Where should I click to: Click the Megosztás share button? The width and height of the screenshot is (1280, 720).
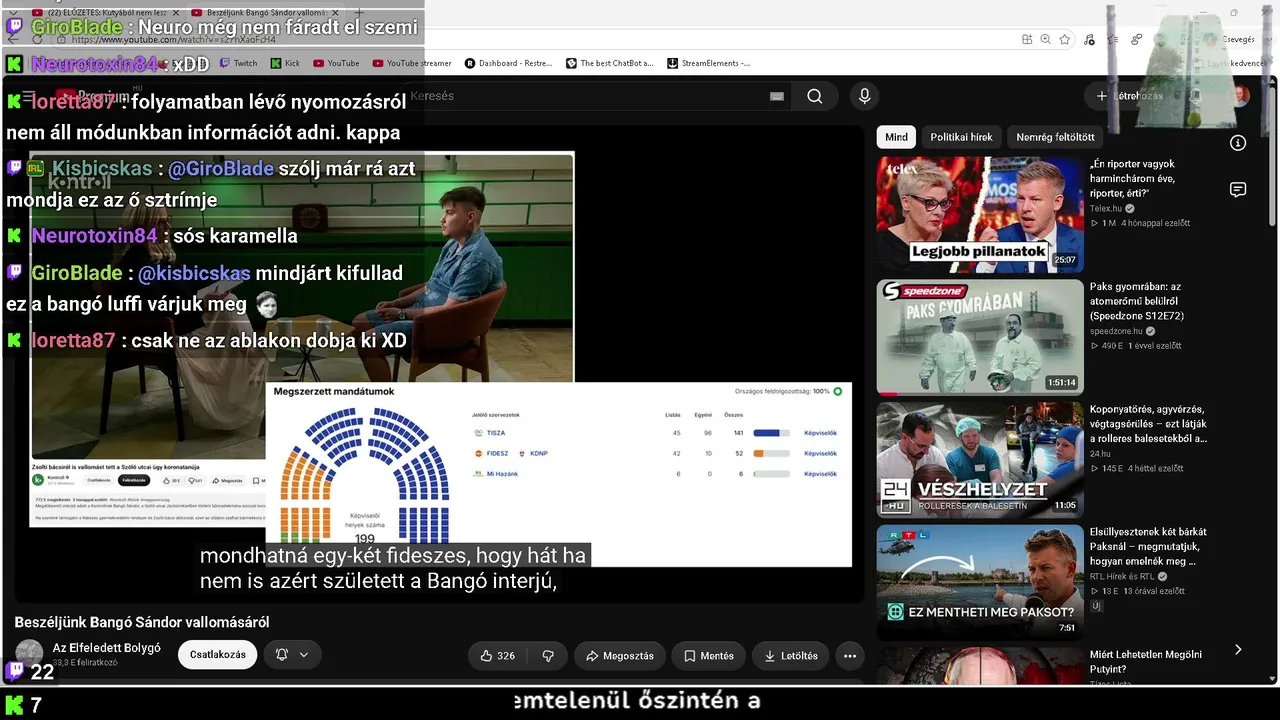pyautogui.click(x=620, y=656)
